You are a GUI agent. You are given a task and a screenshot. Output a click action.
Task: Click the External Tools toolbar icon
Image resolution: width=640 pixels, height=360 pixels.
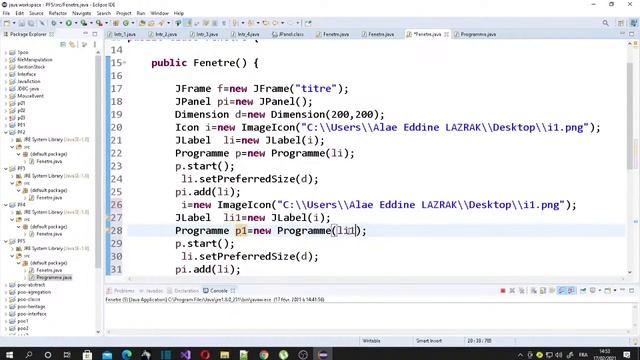coord(99,23)
